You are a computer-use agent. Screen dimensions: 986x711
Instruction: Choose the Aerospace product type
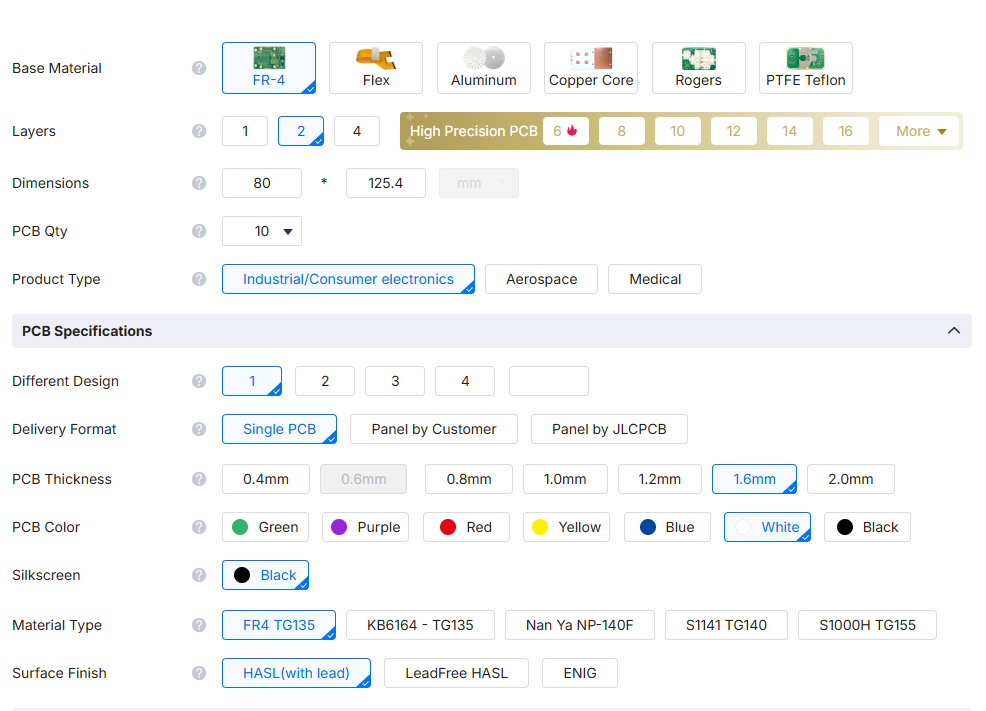click(x=541, y=279)
